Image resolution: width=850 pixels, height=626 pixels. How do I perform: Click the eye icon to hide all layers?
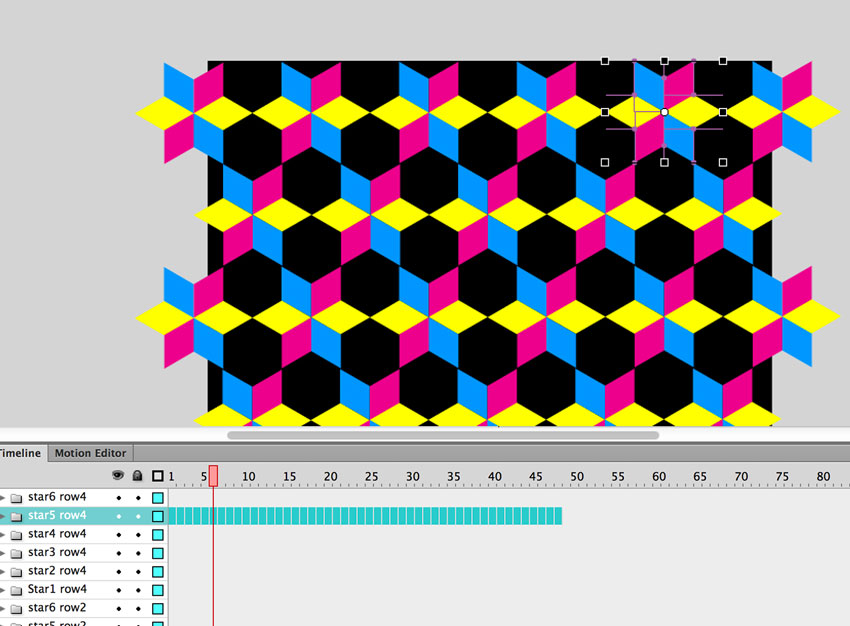[x=118, y=475]
